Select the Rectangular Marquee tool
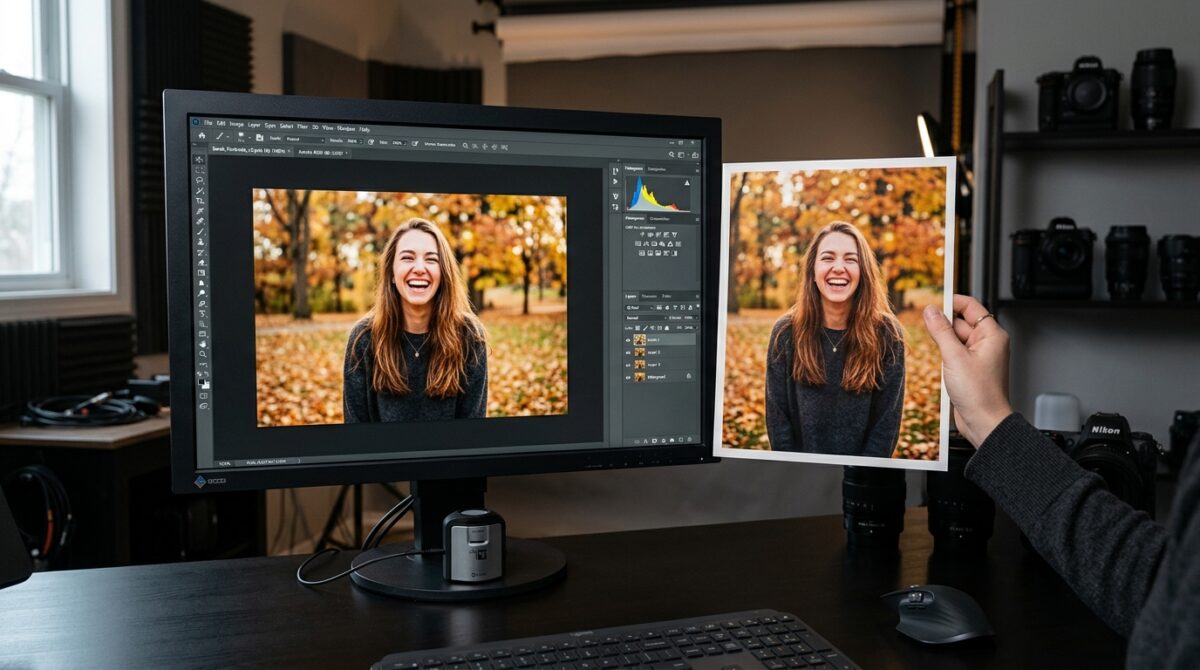Screen dimensions: 1200x670 click(x=200, y=170)
